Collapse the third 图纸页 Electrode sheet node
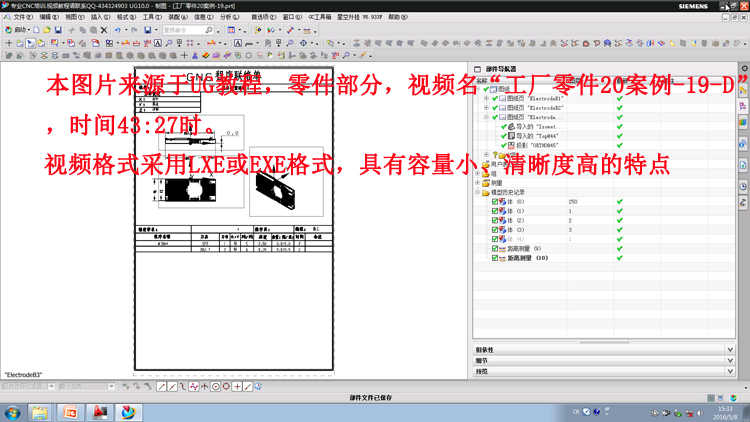 pyautogui.click(x=486, y=117)
